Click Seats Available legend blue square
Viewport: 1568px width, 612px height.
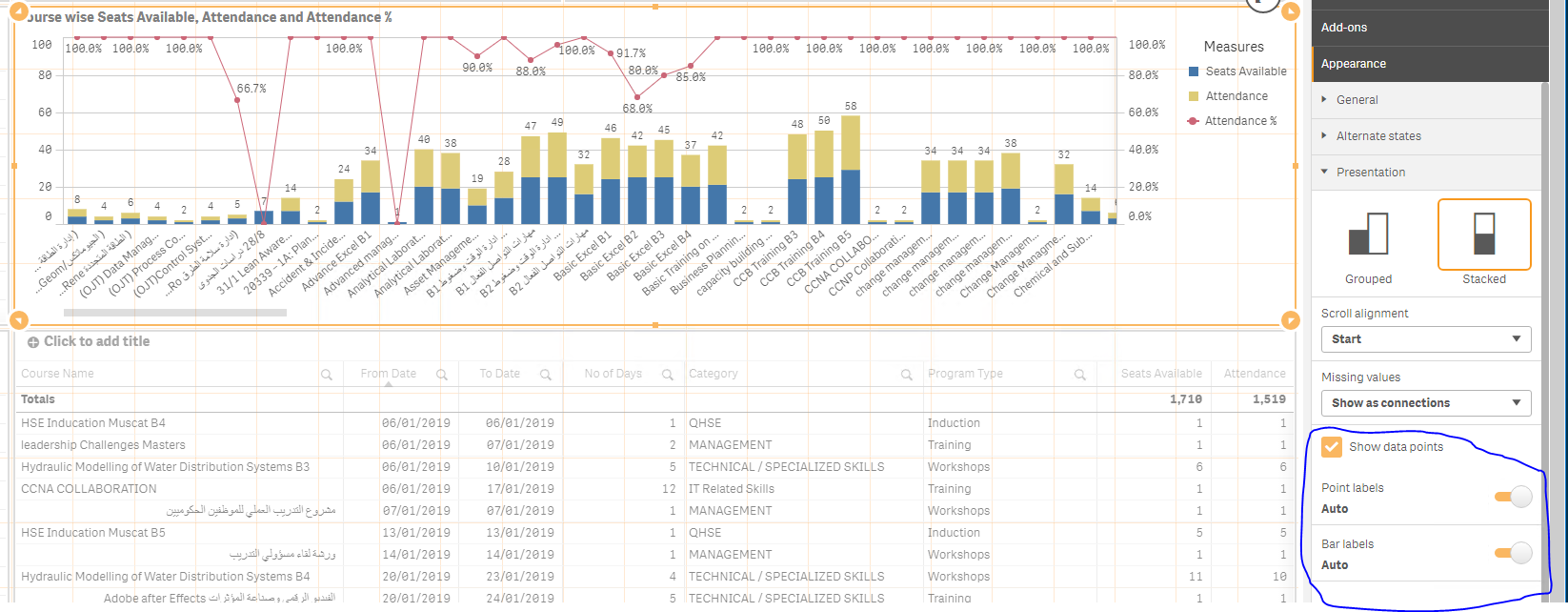(x=1194, y=71)
